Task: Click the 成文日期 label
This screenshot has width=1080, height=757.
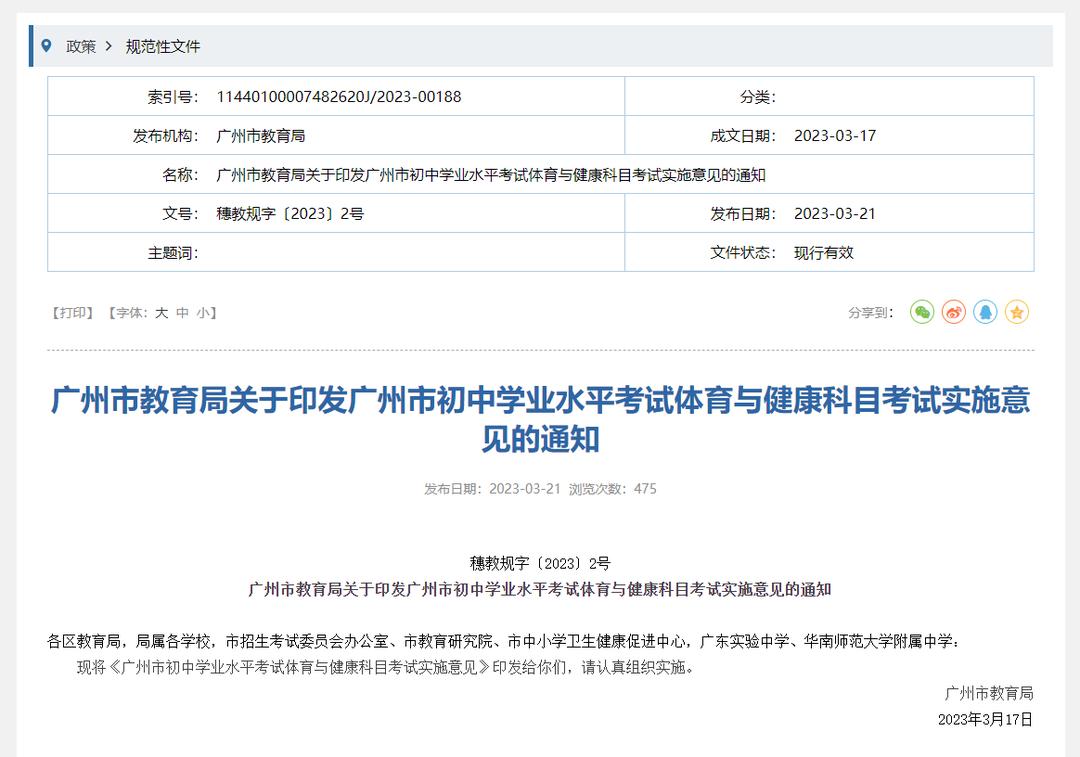Action: pos(743,136)
